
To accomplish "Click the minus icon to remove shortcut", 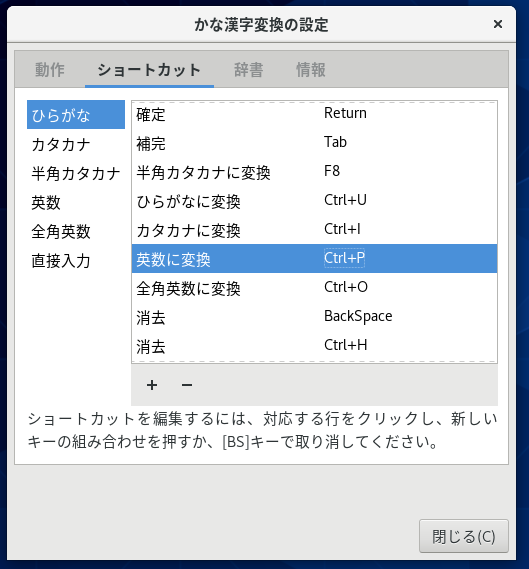I will point(187,385).
